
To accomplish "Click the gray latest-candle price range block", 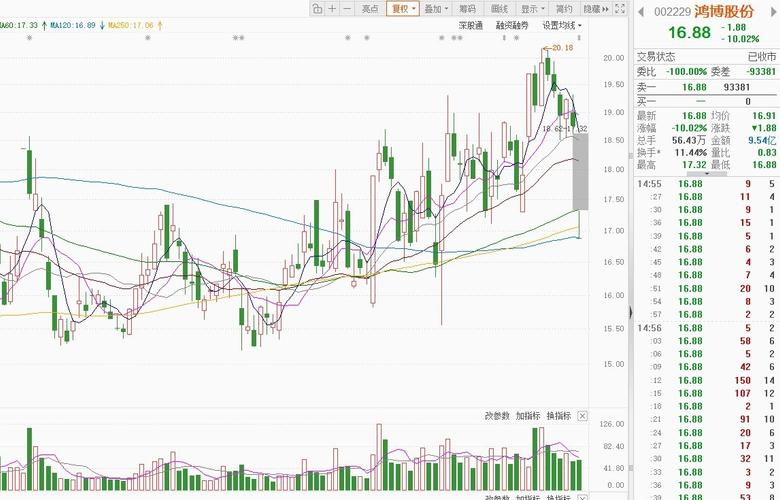I will click(581, 172).
